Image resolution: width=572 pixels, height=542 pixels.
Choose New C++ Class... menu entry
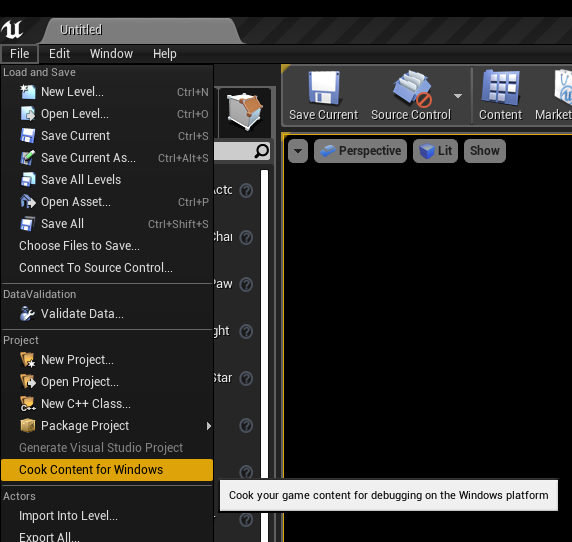pos(107,403)
